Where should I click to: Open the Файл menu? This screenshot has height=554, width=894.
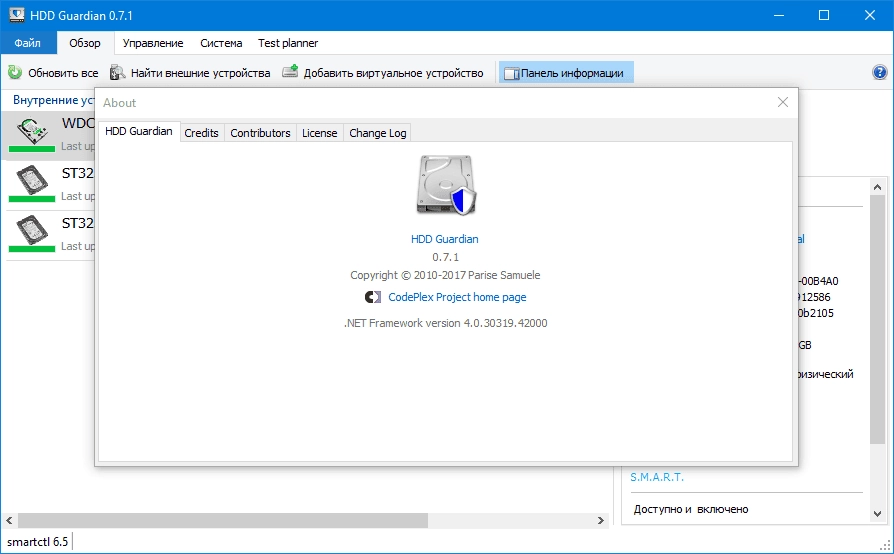coord(28,43)
